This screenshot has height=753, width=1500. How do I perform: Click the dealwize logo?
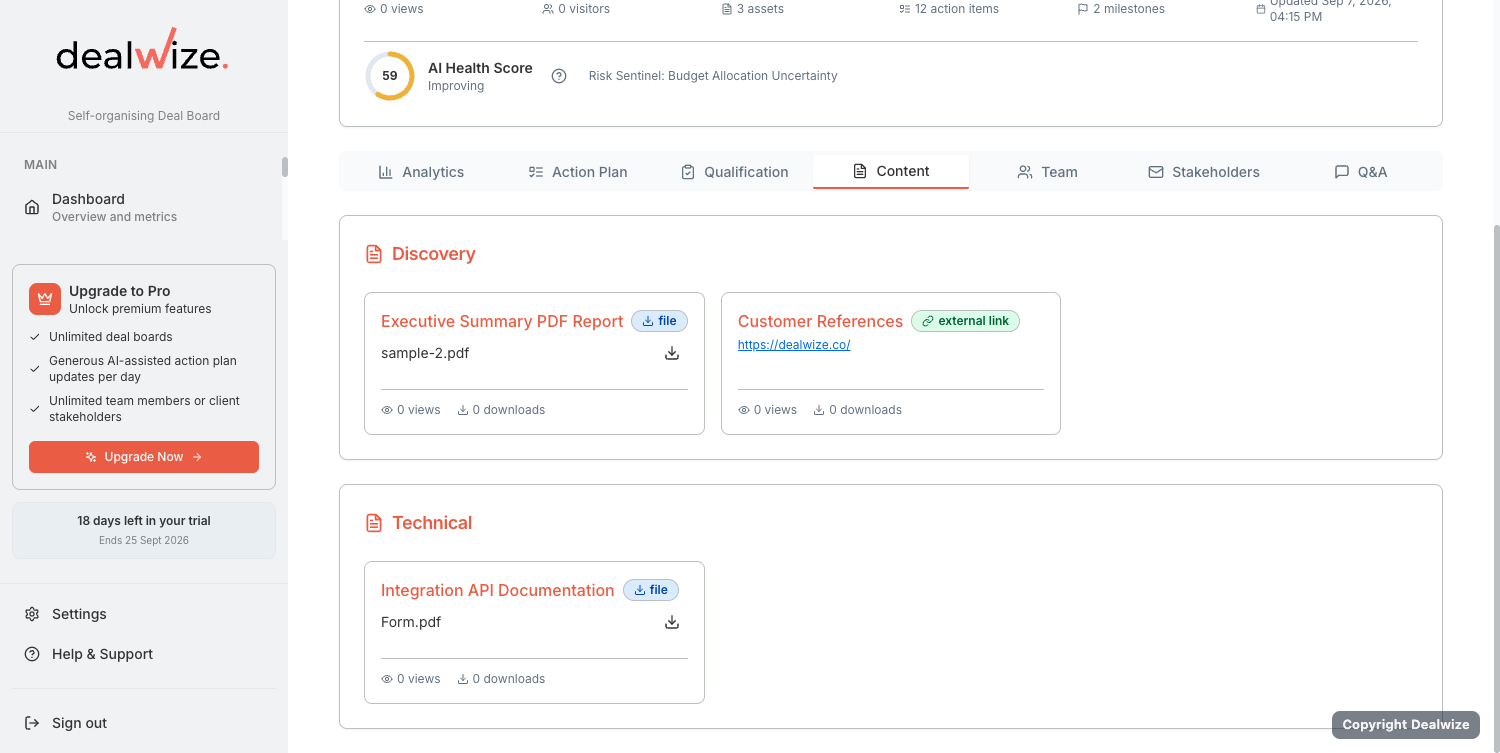pos(143,50)
